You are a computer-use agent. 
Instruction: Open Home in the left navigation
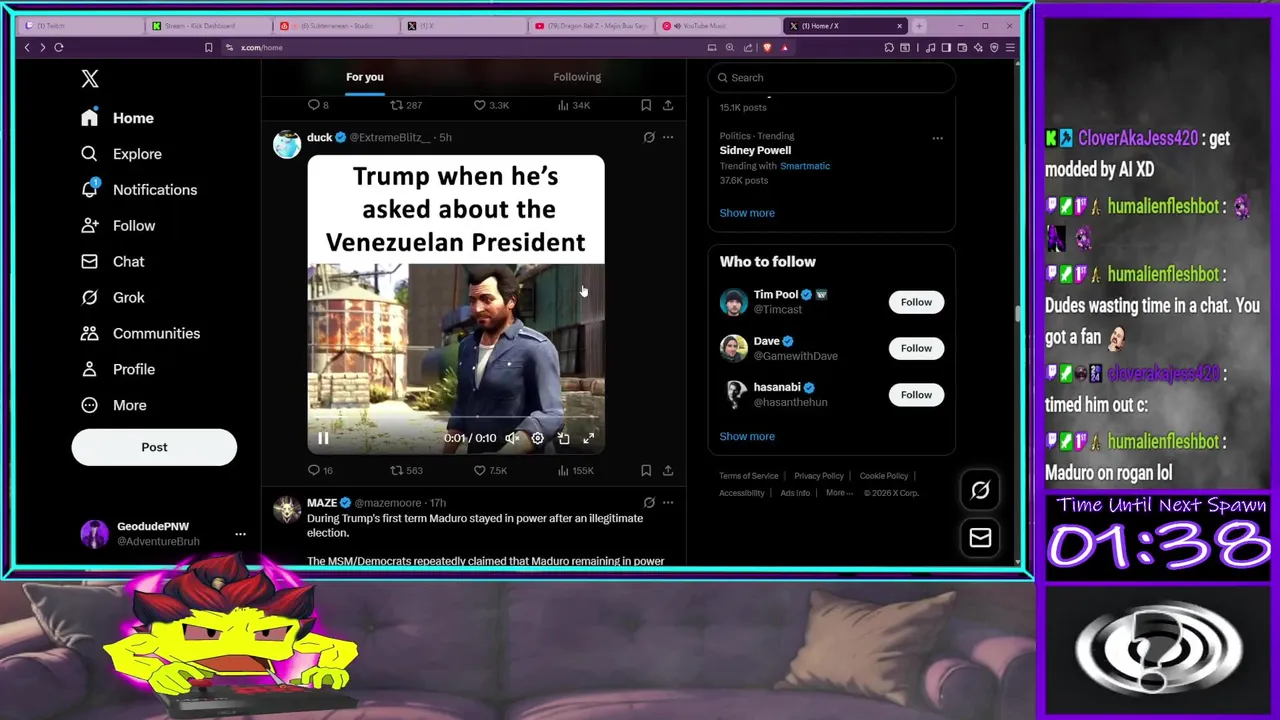click(x=118, y=118)
